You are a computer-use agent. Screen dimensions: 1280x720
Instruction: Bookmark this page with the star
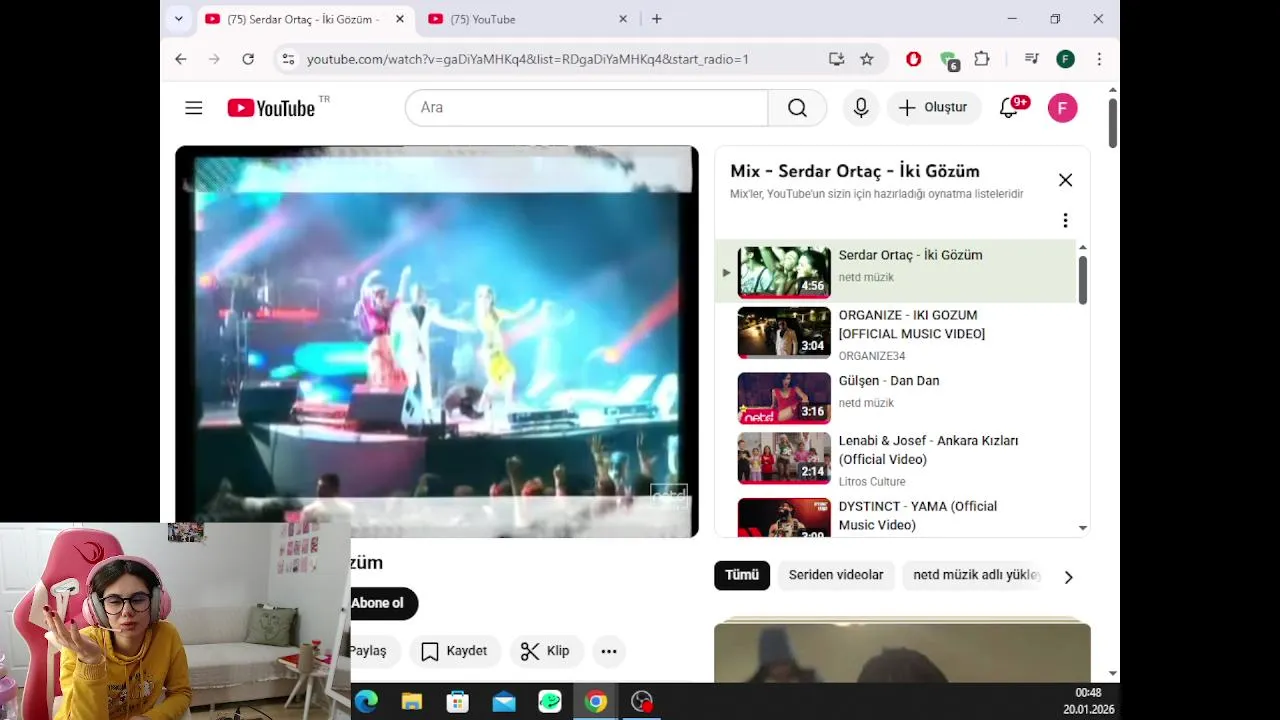click(x=867, y=59)
